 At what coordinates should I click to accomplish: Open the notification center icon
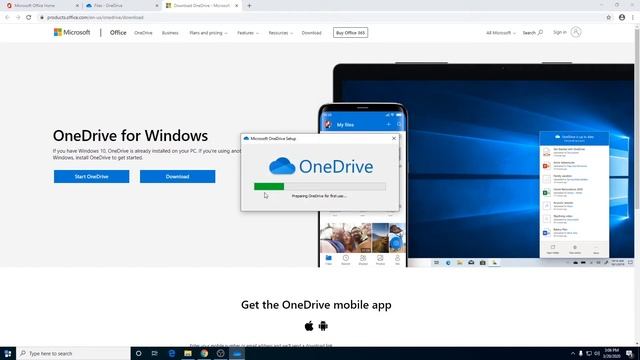click(x=629, y=353)
